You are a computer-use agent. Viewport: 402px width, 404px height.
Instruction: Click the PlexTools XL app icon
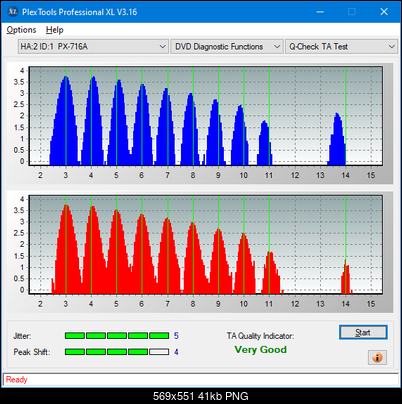[x=13, y=12]
